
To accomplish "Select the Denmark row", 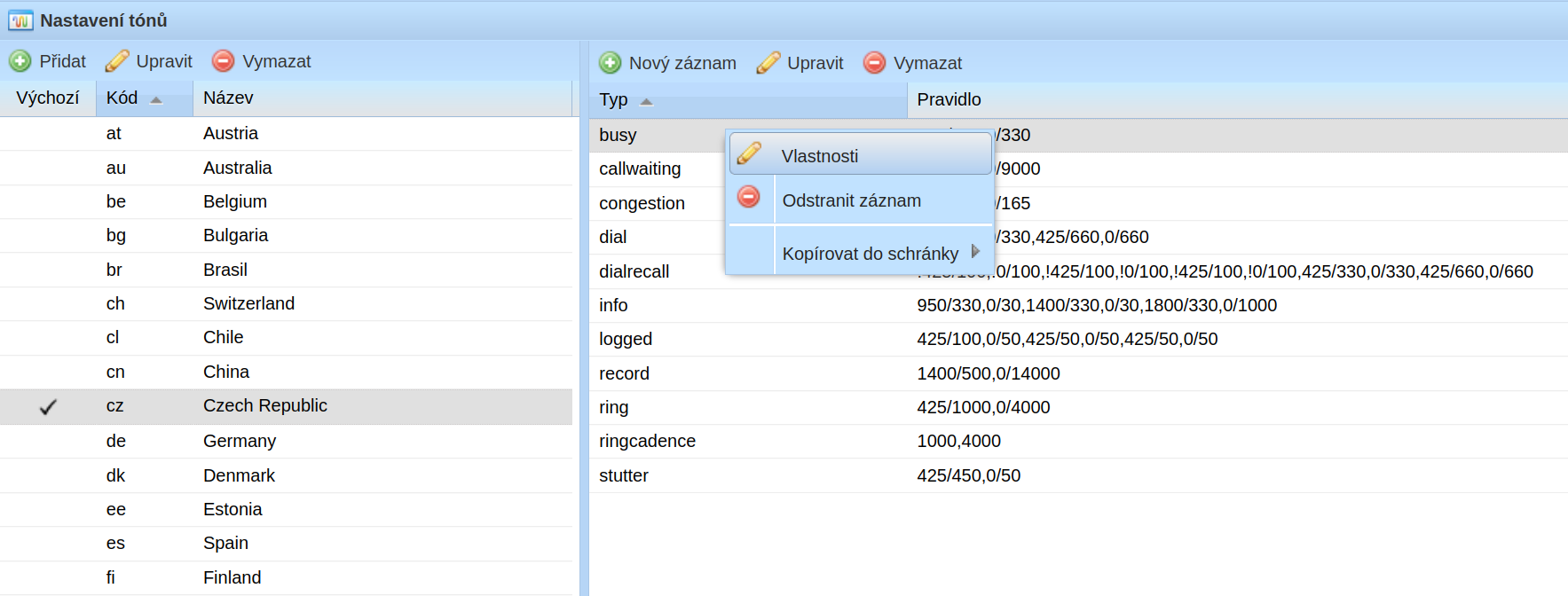I will 286,476.
